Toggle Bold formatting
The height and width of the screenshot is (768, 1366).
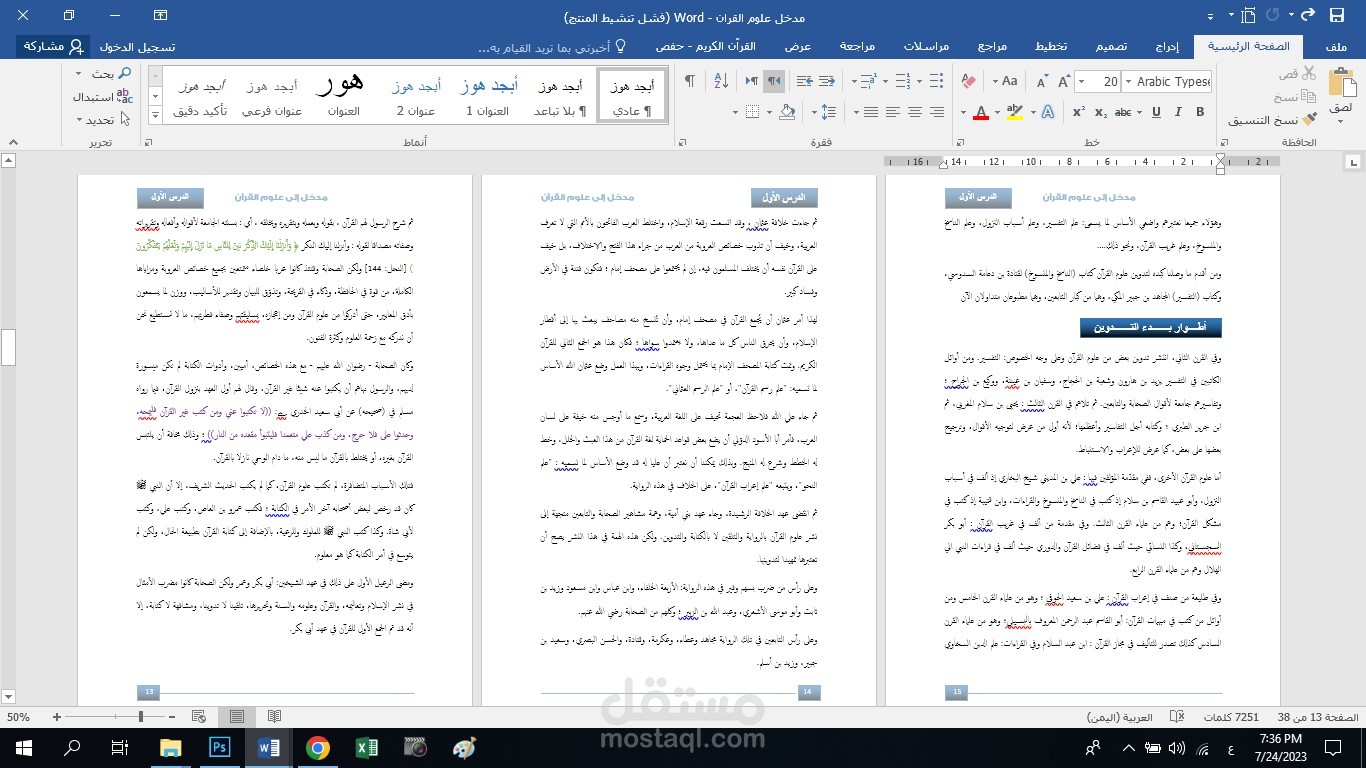click(x=1200, y=112)
